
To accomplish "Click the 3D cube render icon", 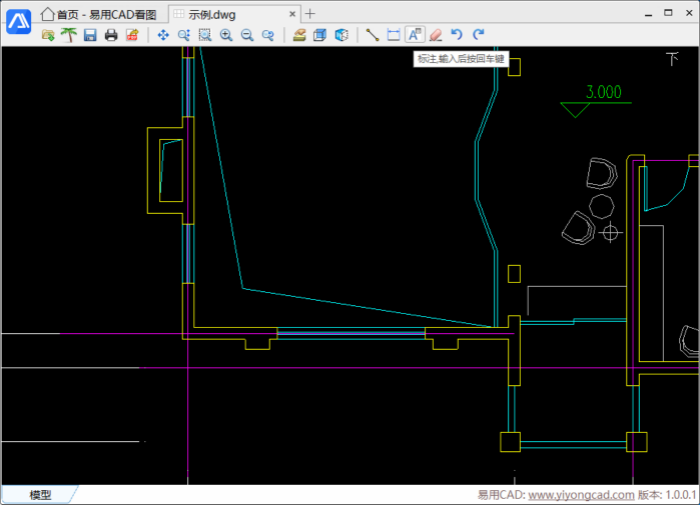I will 342,35.
